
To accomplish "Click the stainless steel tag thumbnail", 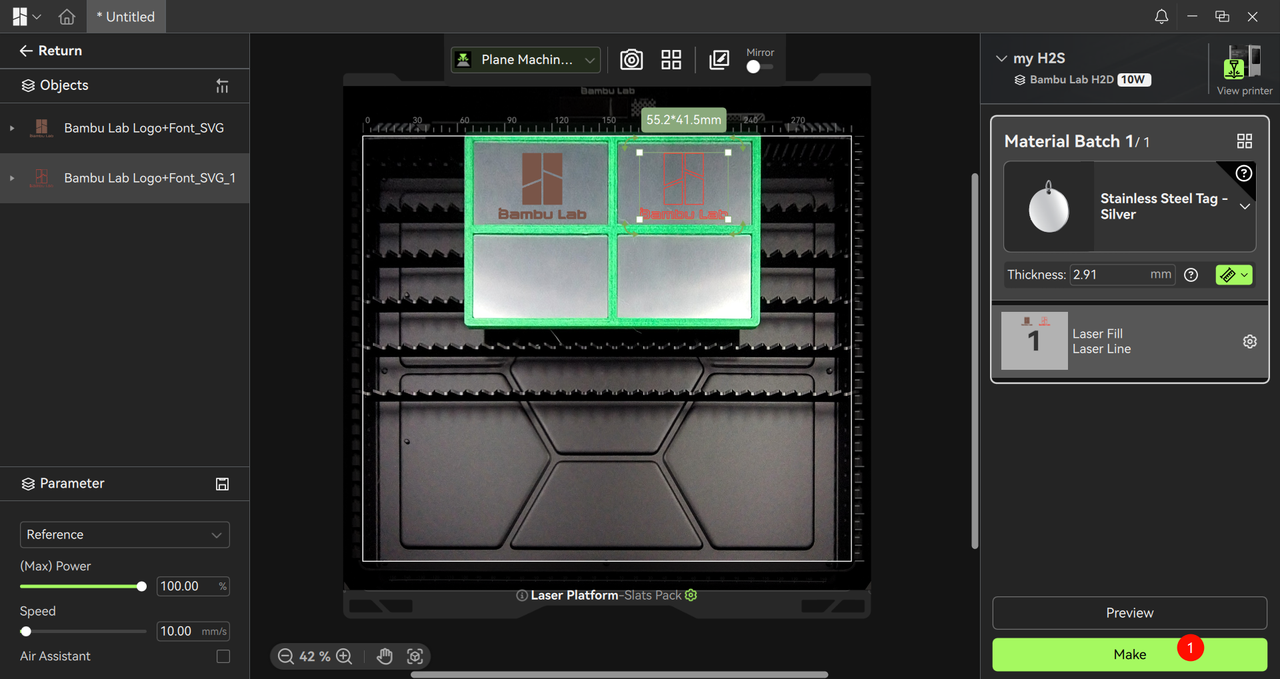I will [x=1049, y=207].
